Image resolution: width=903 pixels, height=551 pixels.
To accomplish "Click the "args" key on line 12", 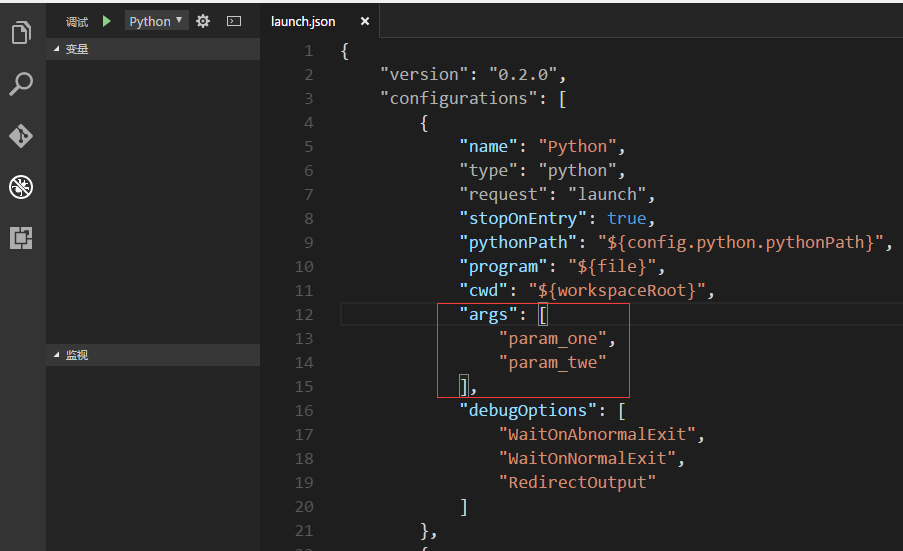I will click(488, 314).
